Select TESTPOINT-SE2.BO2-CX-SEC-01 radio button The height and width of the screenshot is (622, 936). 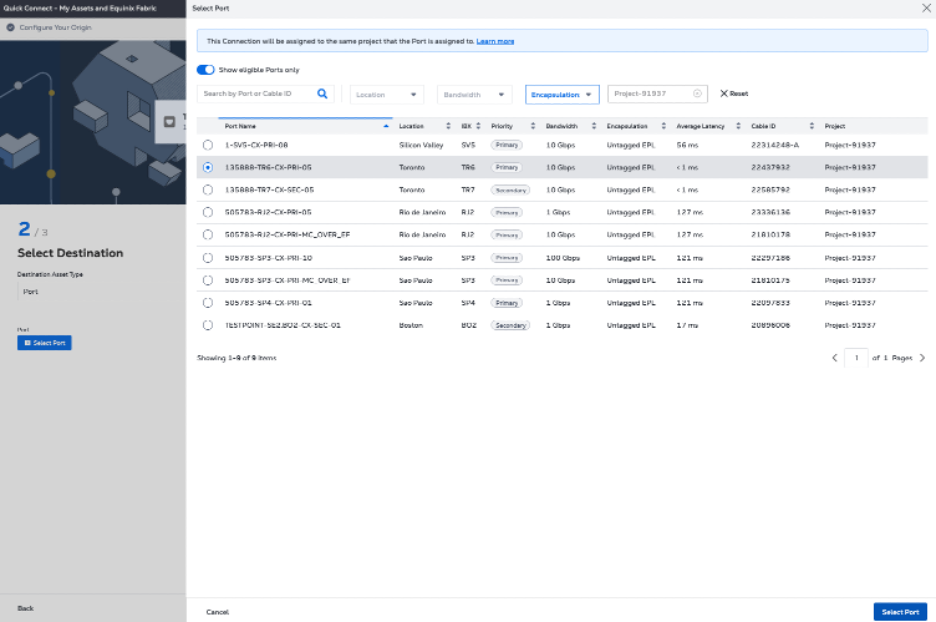[x=208, y=325]
